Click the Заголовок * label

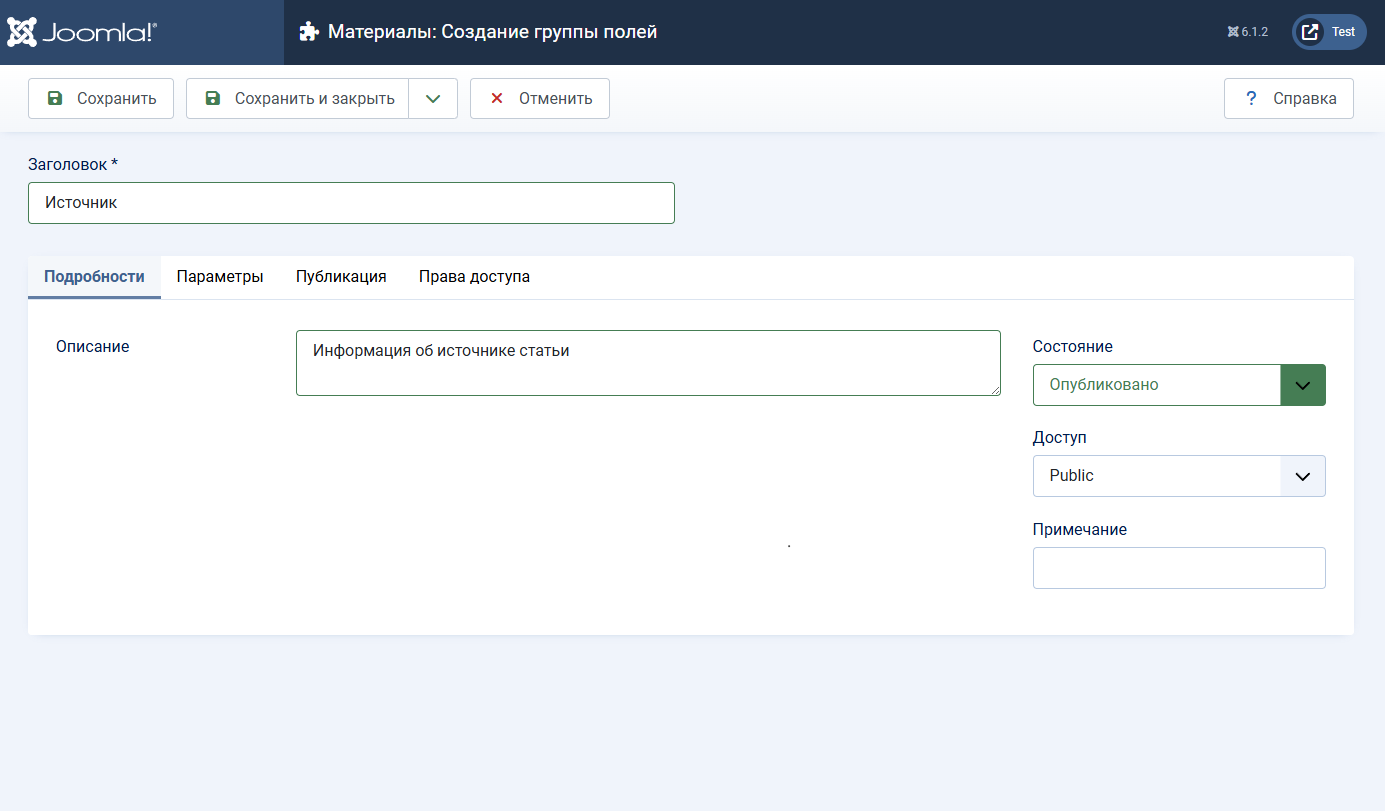(73, 164)
